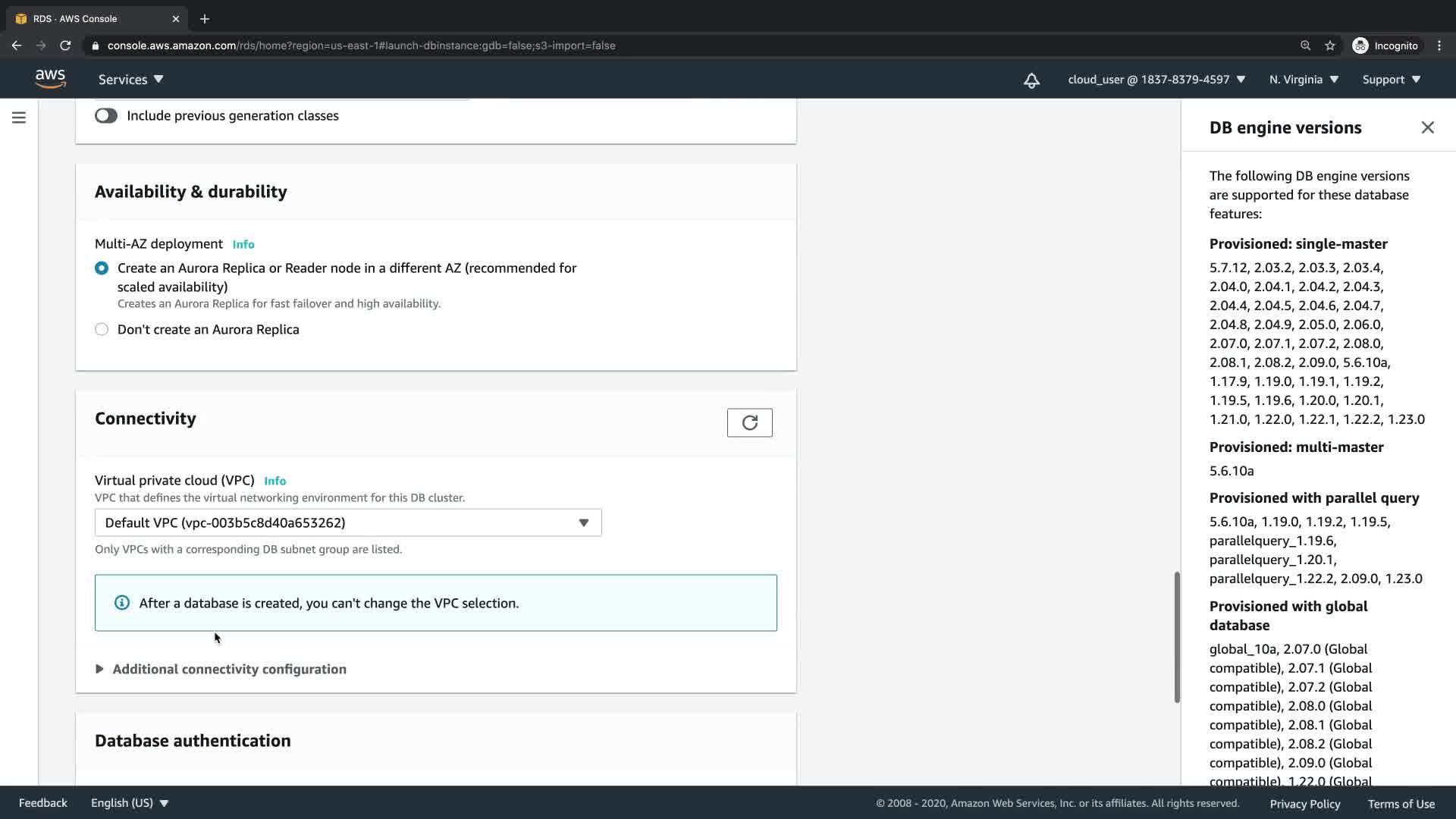Click the Connectivity refresh icon button

tap(749, 423)
